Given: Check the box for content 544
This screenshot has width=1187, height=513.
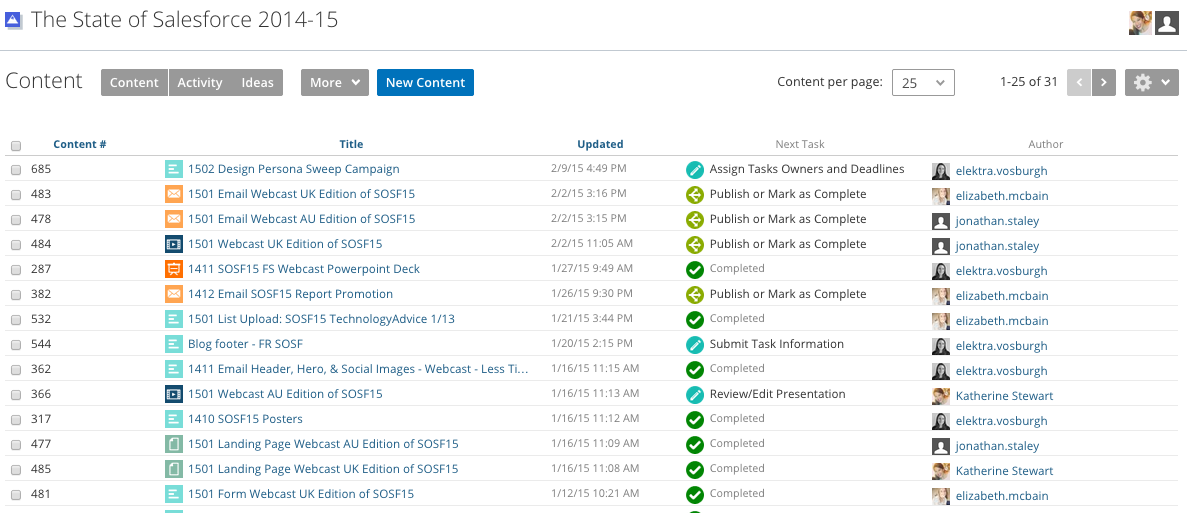Looking at the screenshot, I should coord(16,346).
